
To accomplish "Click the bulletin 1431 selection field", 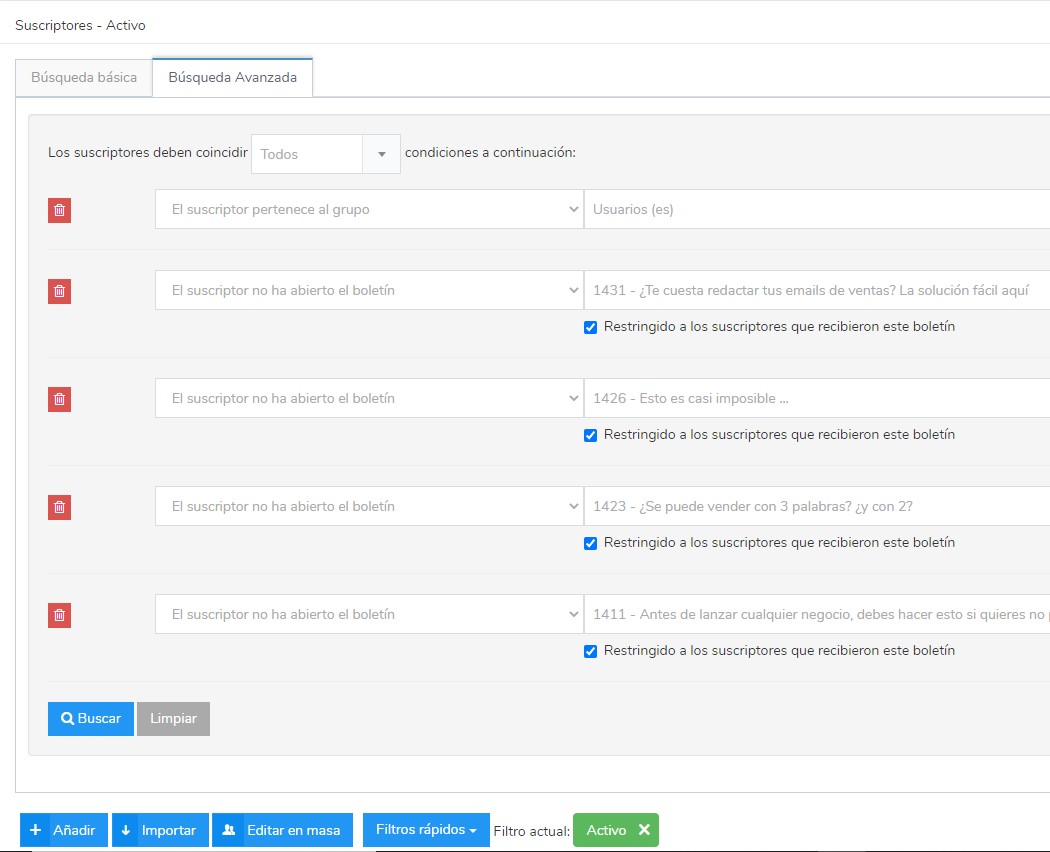I will point(817,290).
